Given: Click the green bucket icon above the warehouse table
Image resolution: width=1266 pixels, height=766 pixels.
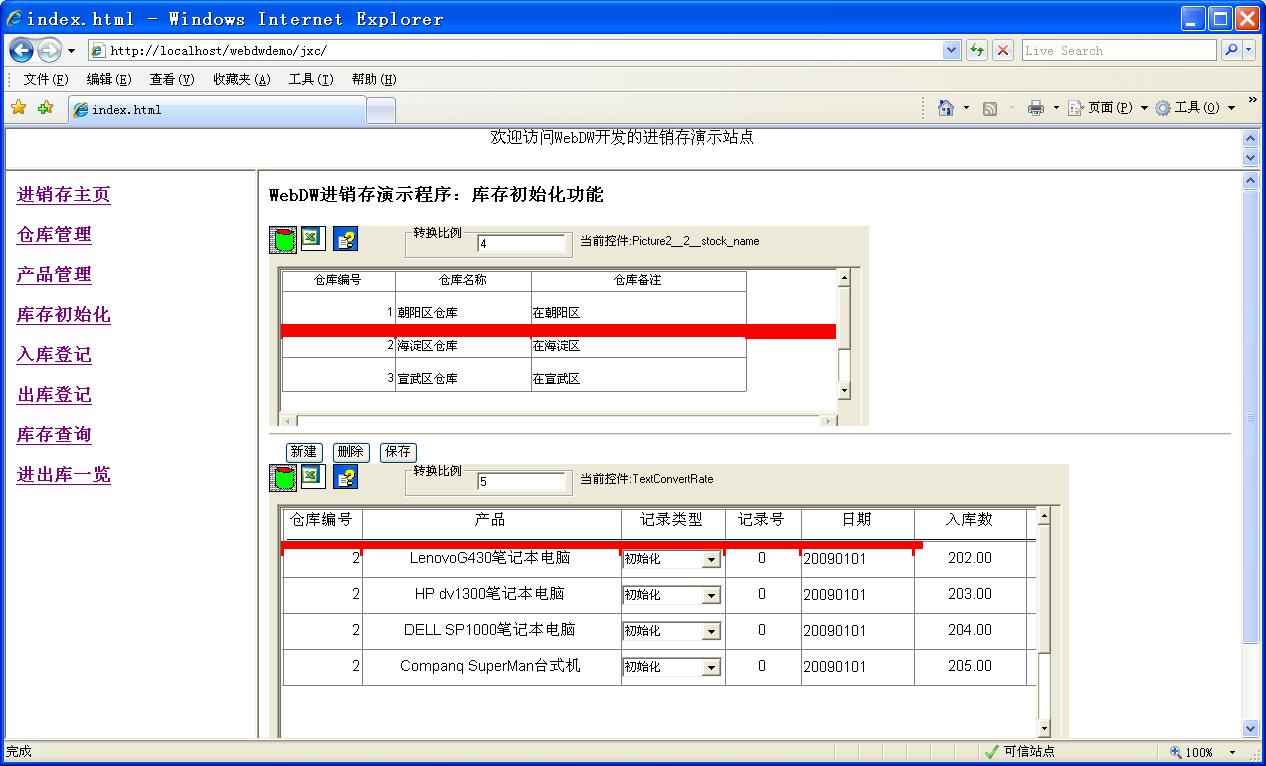Looking at the screenshot, I should pos(284,239).
